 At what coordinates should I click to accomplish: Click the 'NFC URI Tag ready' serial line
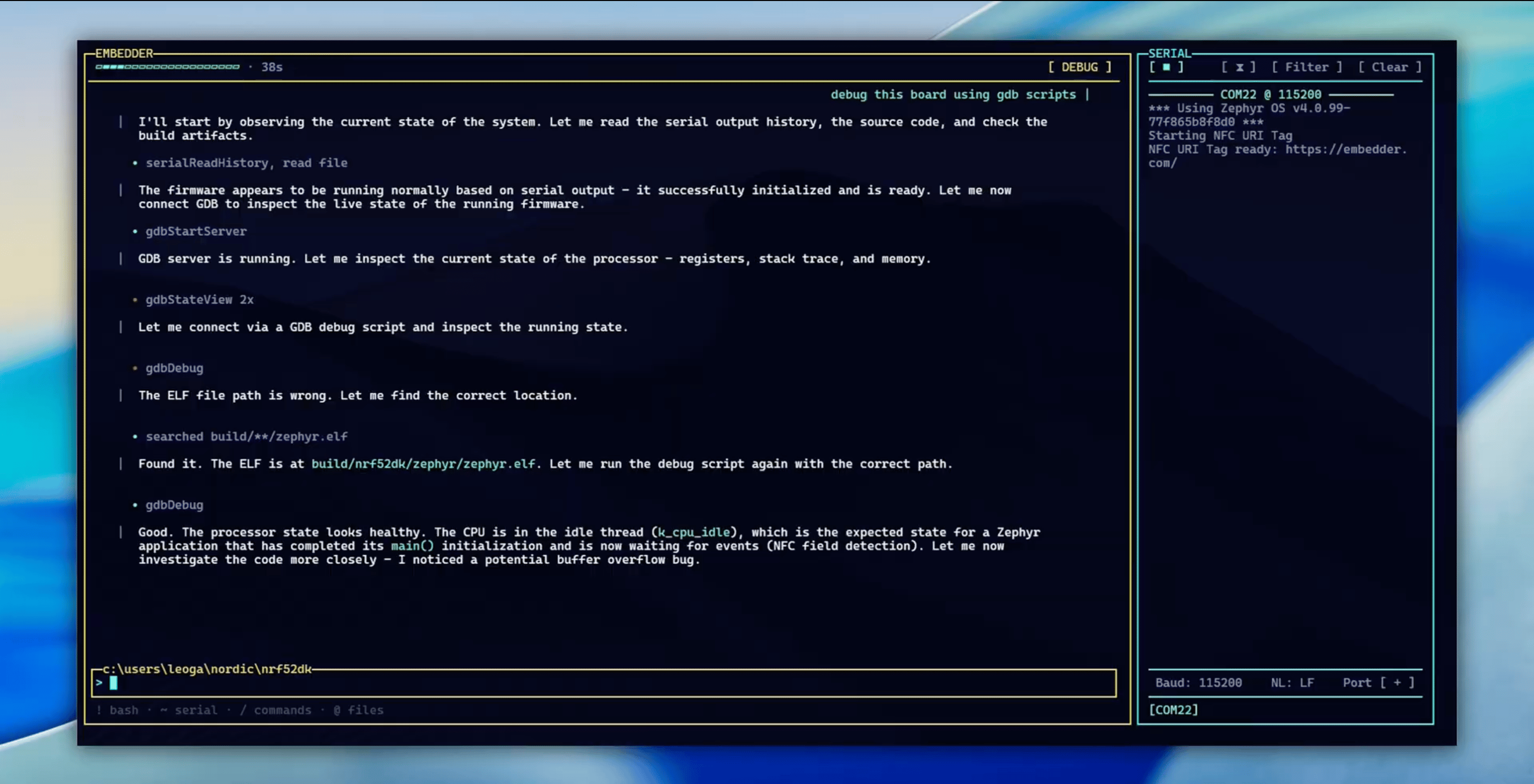pyautogui.click(x=1278, y=156)
